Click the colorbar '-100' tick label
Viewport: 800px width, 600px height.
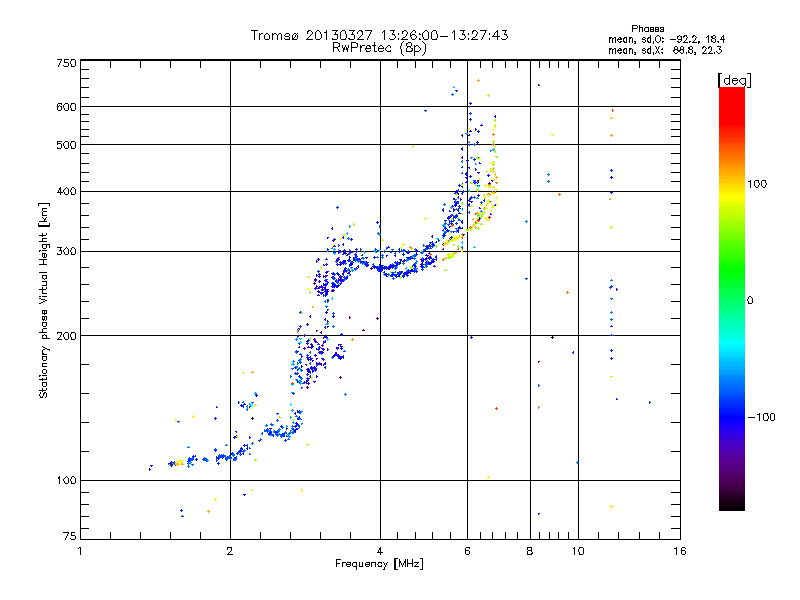click(762, 417)
